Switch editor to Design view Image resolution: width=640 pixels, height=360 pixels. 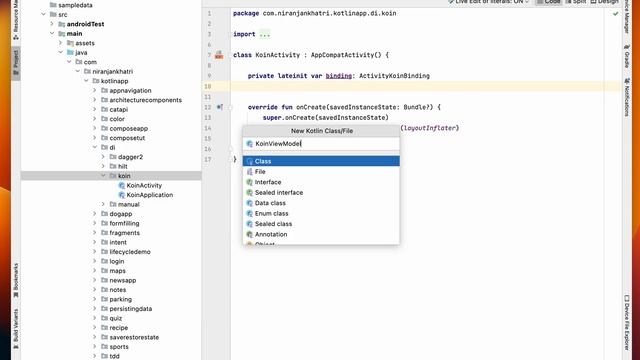pos(604,2)
